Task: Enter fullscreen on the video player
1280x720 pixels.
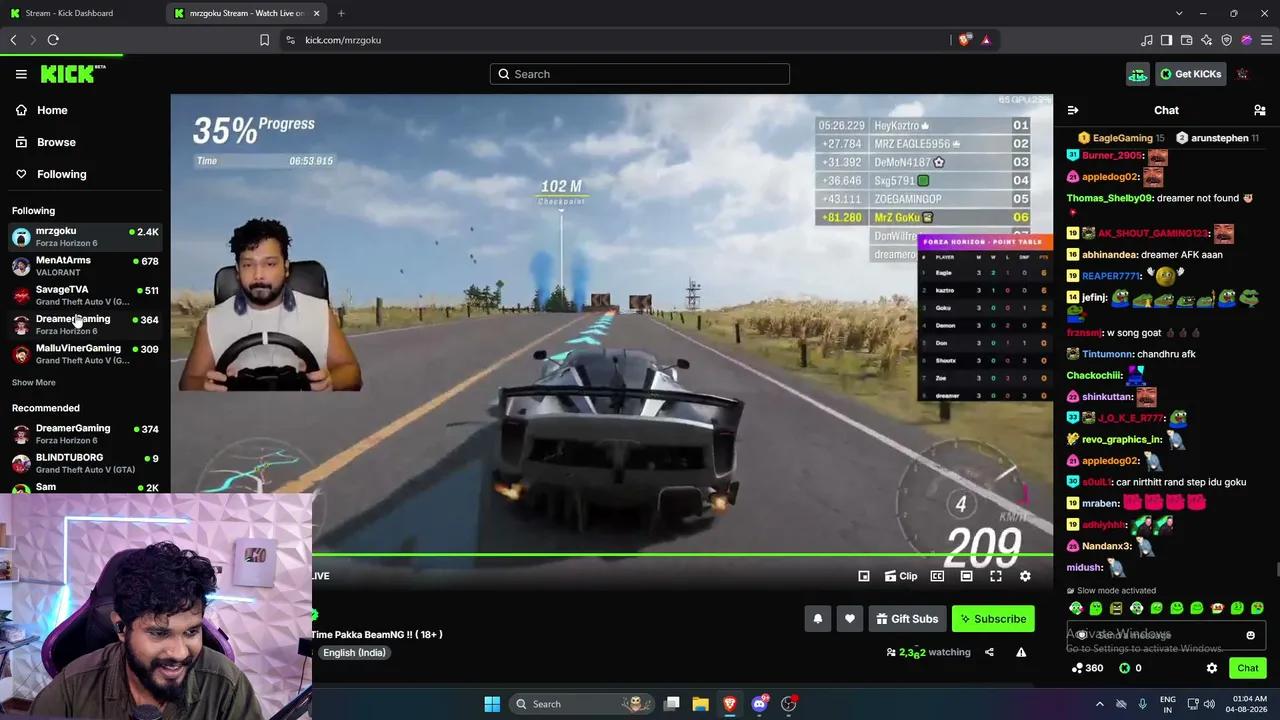Action: pyautogui.click(x=996, y=576)
